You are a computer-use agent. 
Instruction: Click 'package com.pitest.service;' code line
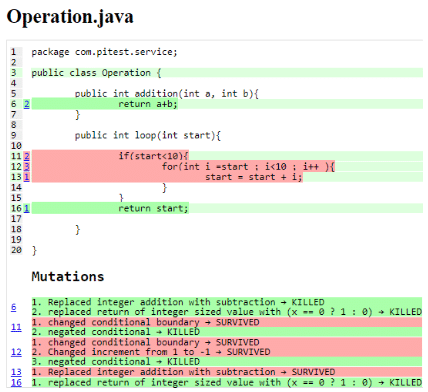[104, 52]
